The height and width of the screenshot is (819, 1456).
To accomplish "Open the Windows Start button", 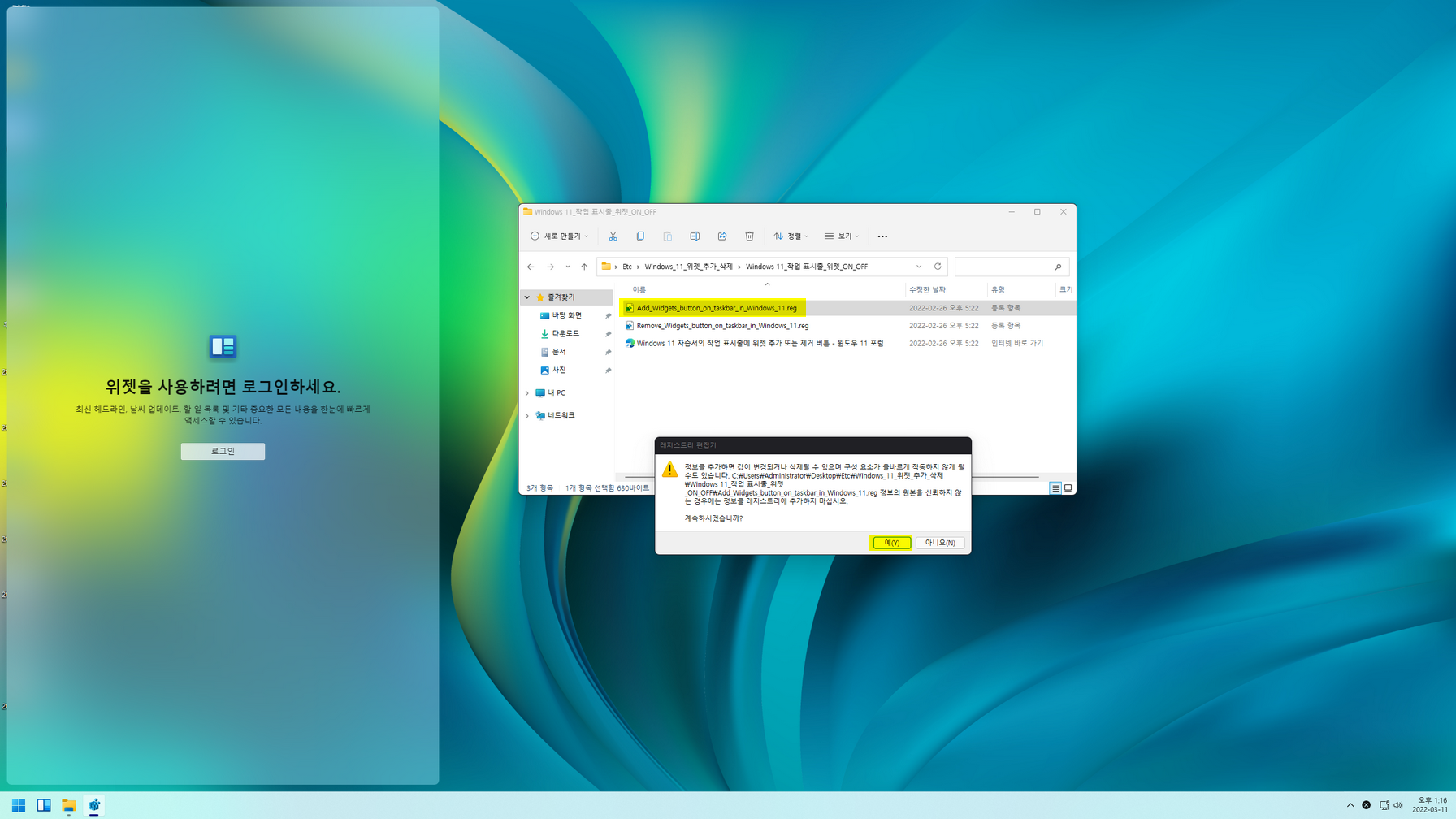I will pos(19,805).
